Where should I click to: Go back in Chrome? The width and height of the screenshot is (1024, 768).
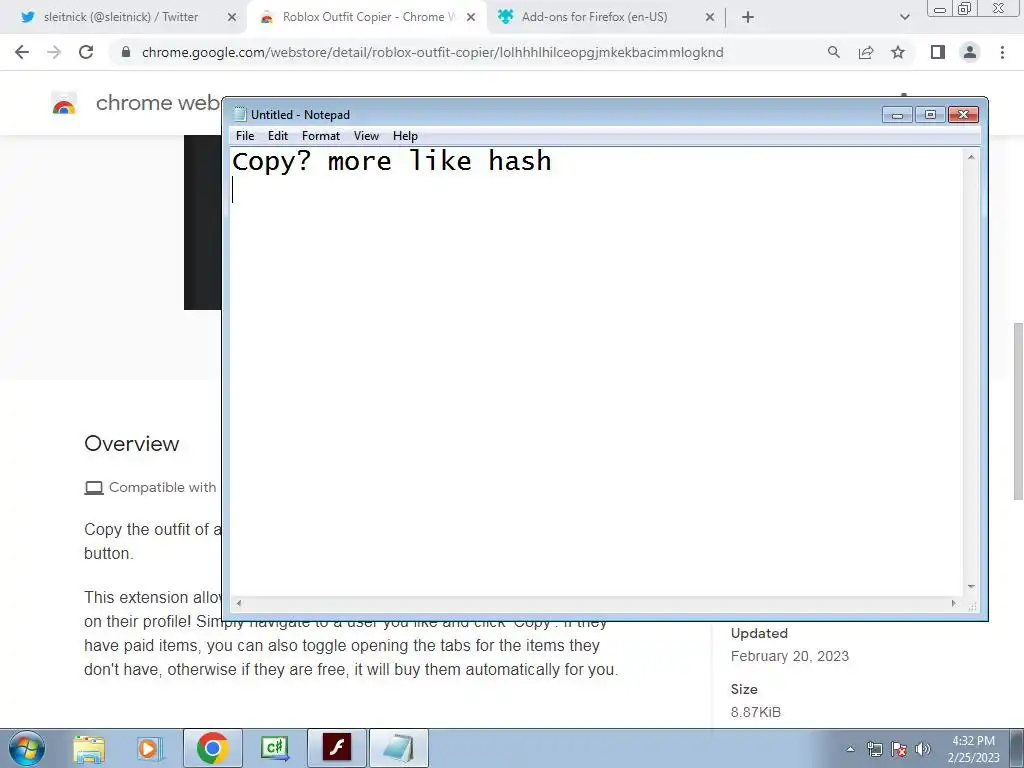coord(22,52)
